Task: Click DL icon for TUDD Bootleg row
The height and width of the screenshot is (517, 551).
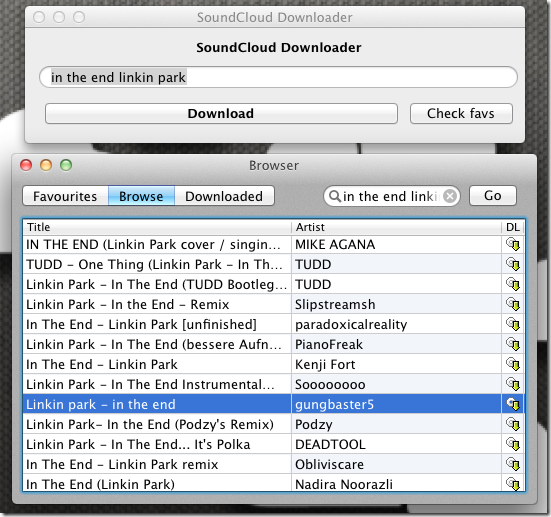Action: pos(513,284)
